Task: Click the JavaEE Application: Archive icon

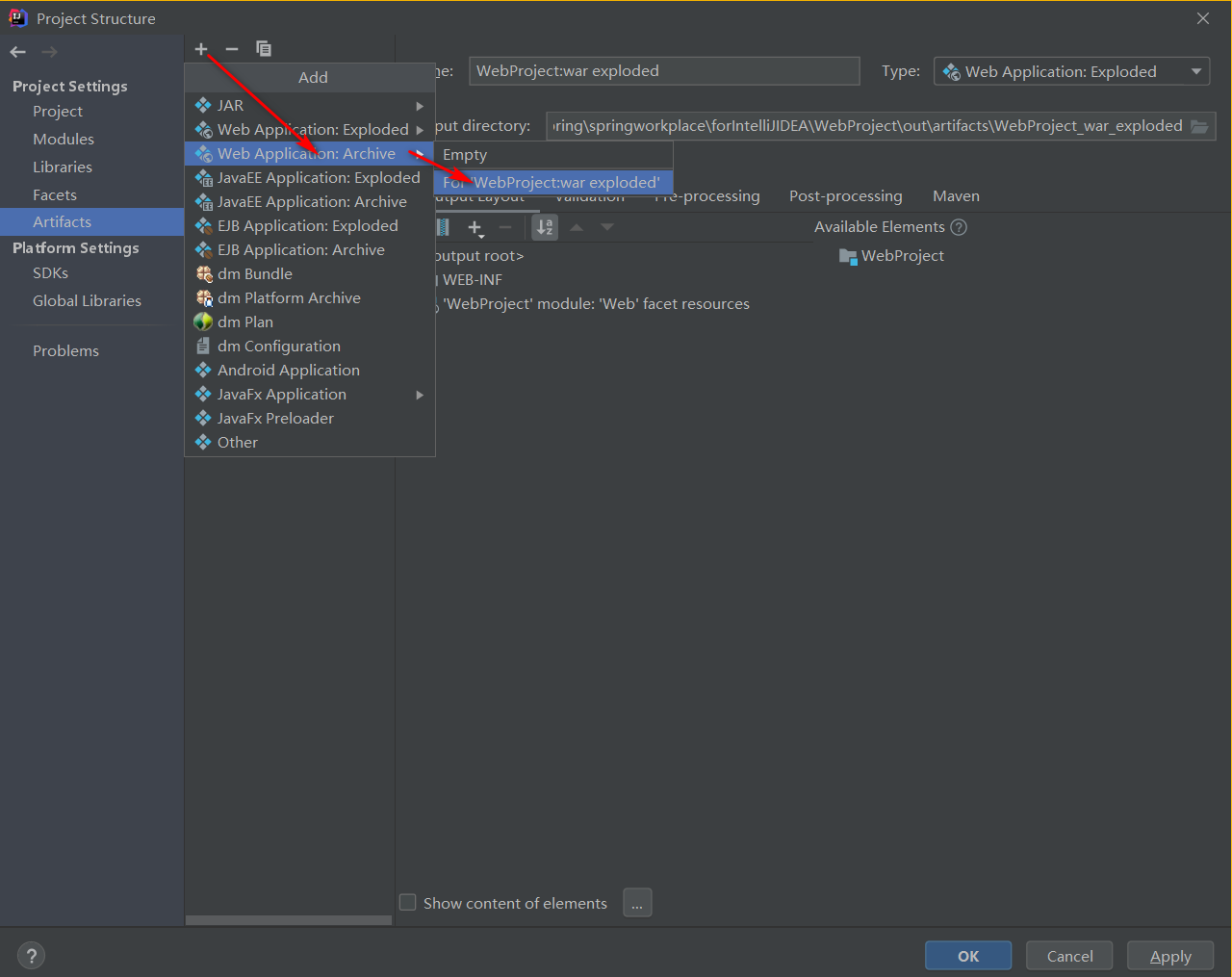Action: (x=203, y=202)
